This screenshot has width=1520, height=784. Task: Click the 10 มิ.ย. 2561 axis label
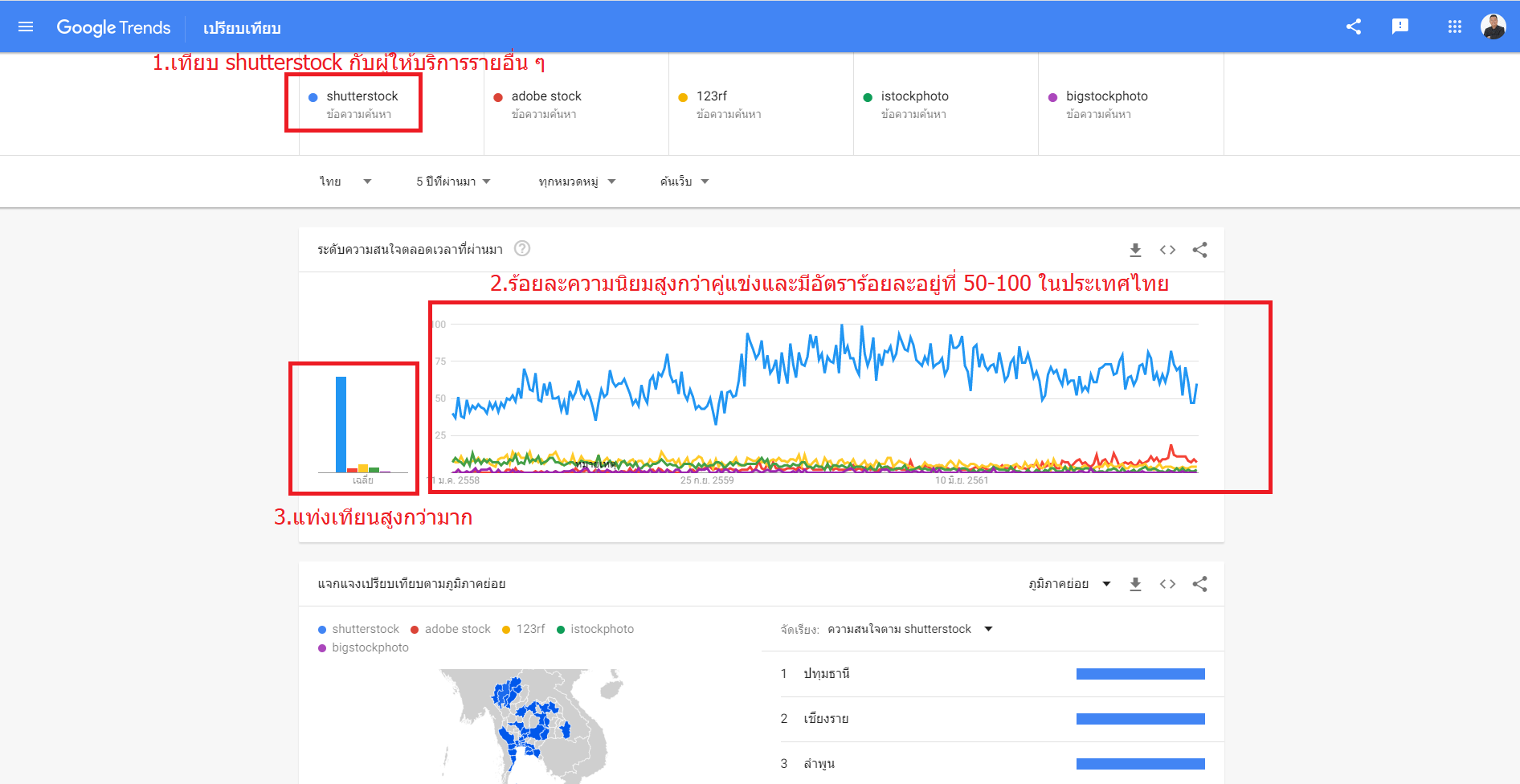pyautogui.click(x=962, y=480)
